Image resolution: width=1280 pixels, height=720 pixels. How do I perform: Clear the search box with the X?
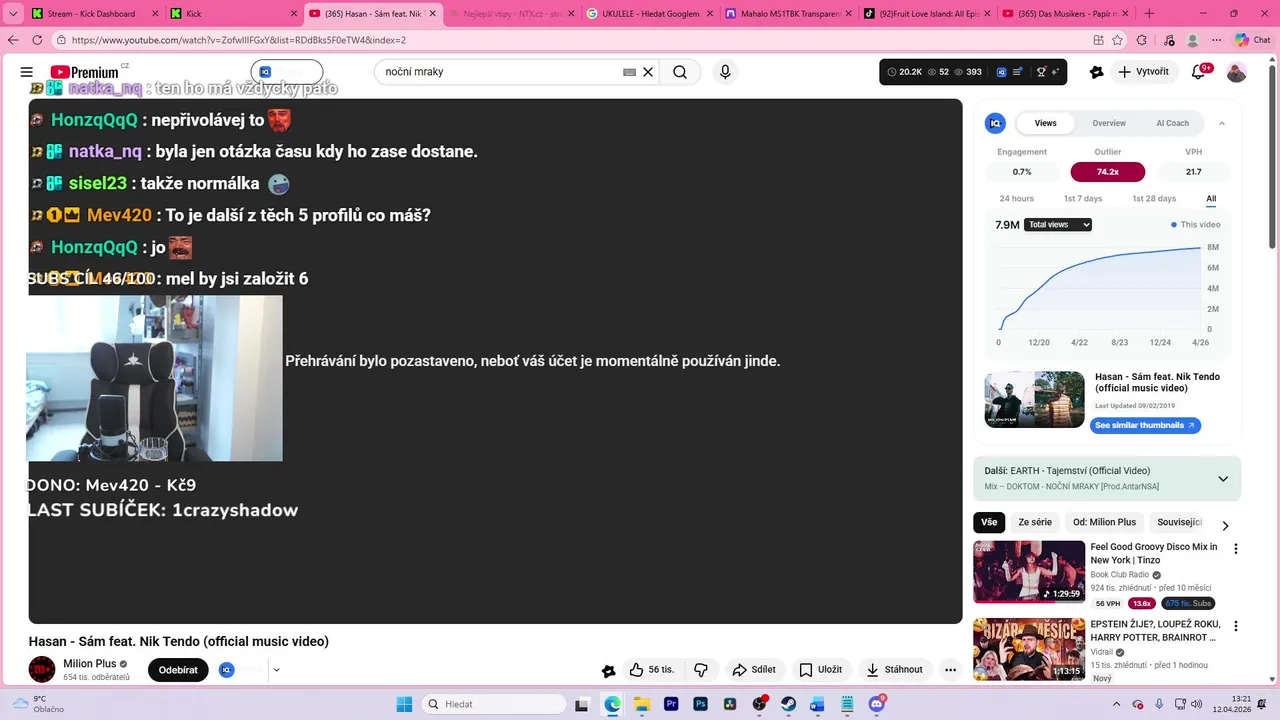click(648, 72)
